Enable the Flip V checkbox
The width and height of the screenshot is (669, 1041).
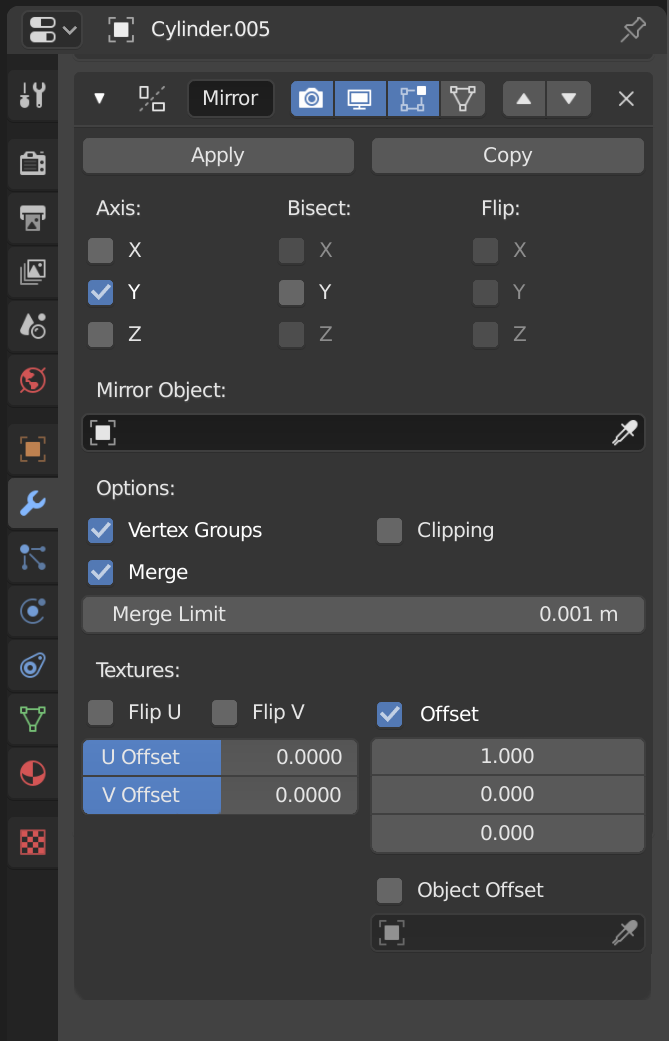pyautogui.click(x=224, y=712)
